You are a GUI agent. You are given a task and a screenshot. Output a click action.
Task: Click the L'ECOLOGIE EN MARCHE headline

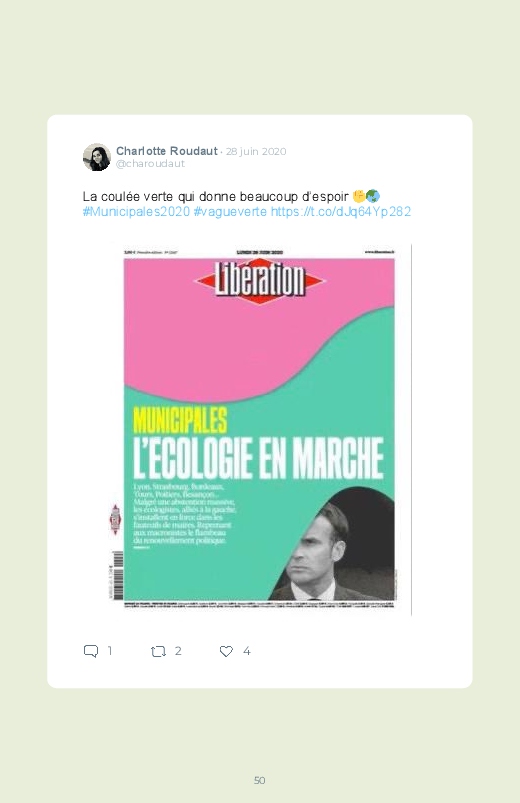[x=259, y=458]
